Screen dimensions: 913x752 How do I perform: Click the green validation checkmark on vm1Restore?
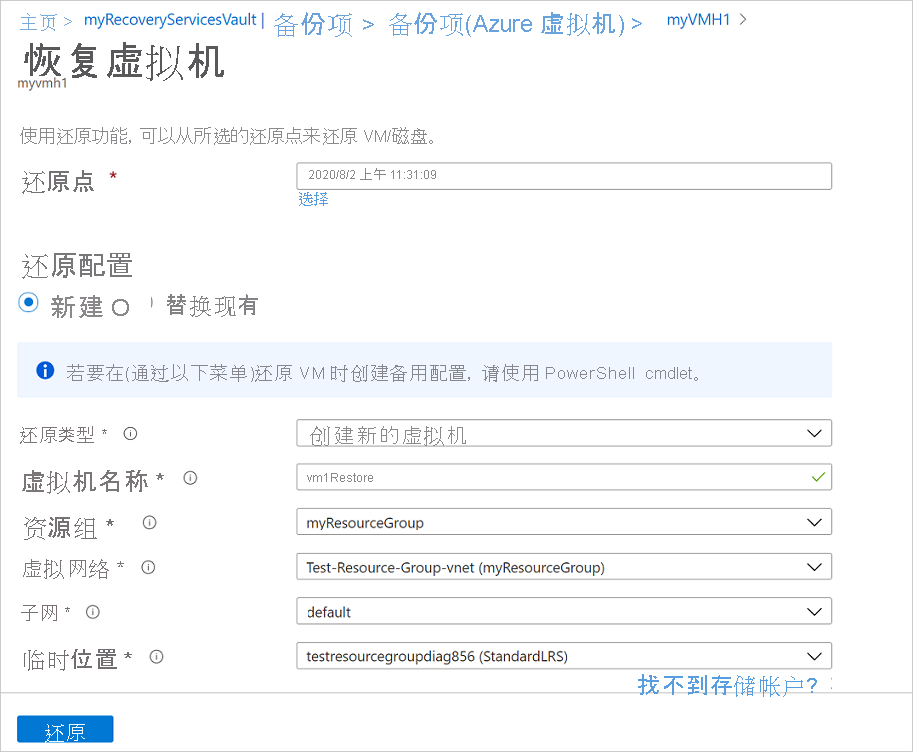pyautogui.click(x=818, y=477)
